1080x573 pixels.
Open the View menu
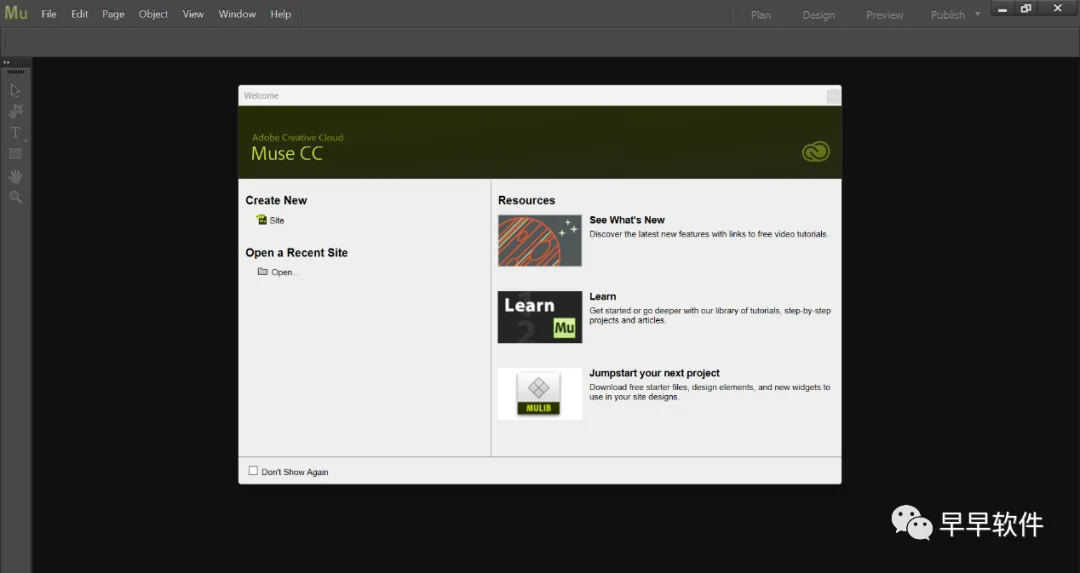point(193,14)
